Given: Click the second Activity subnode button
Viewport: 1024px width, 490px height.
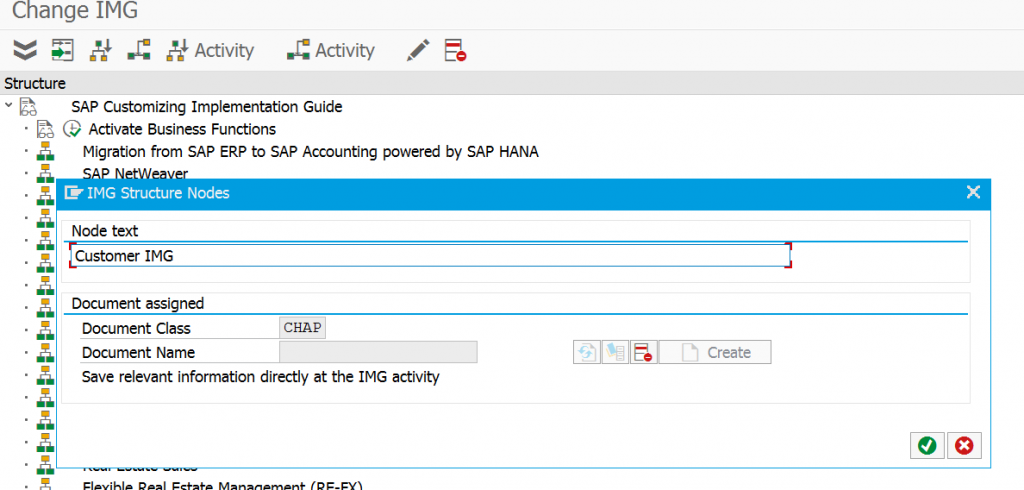Looking at the screenshot, I should [330, 50].
